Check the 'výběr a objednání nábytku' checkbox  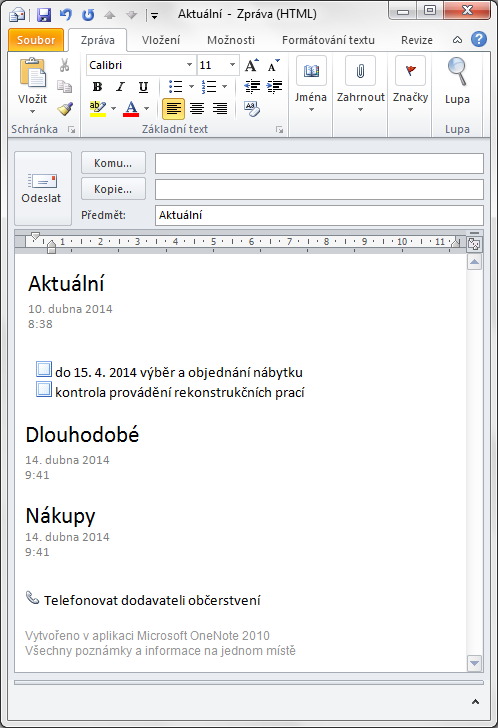point(44,369)
